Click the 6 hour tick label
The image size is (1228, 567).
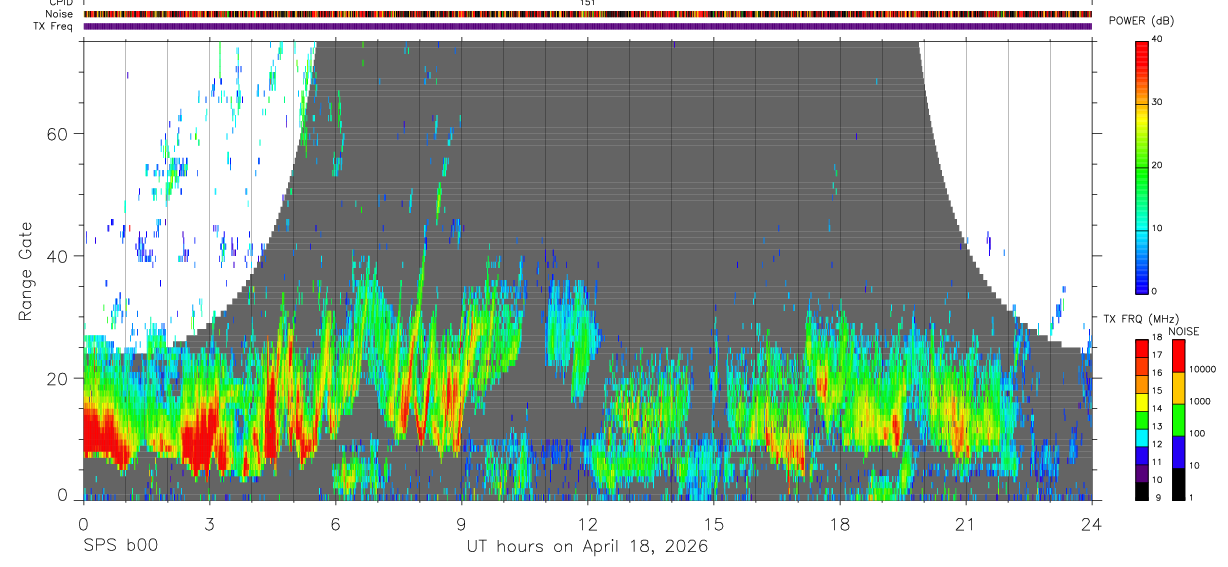pos(335,524)
